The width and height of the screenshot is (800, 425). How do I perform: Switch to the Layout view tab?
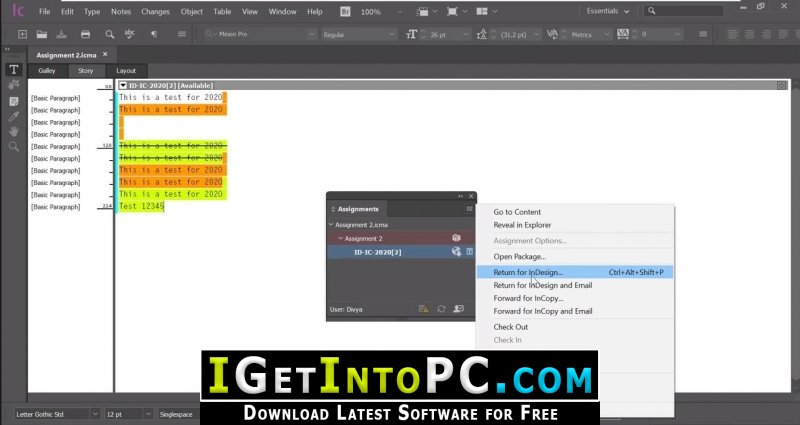point(126,70)
